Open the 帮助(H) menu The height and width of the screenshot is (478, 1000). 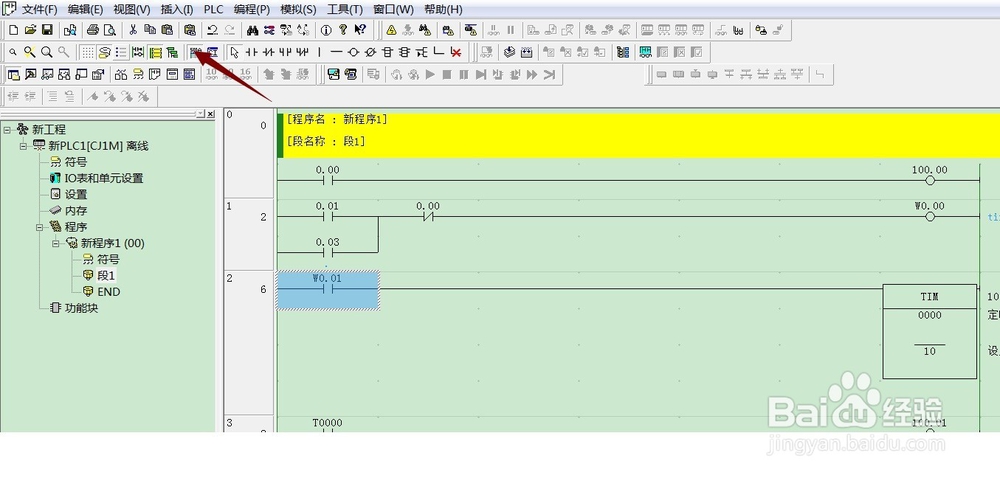[x=443, y=10]
